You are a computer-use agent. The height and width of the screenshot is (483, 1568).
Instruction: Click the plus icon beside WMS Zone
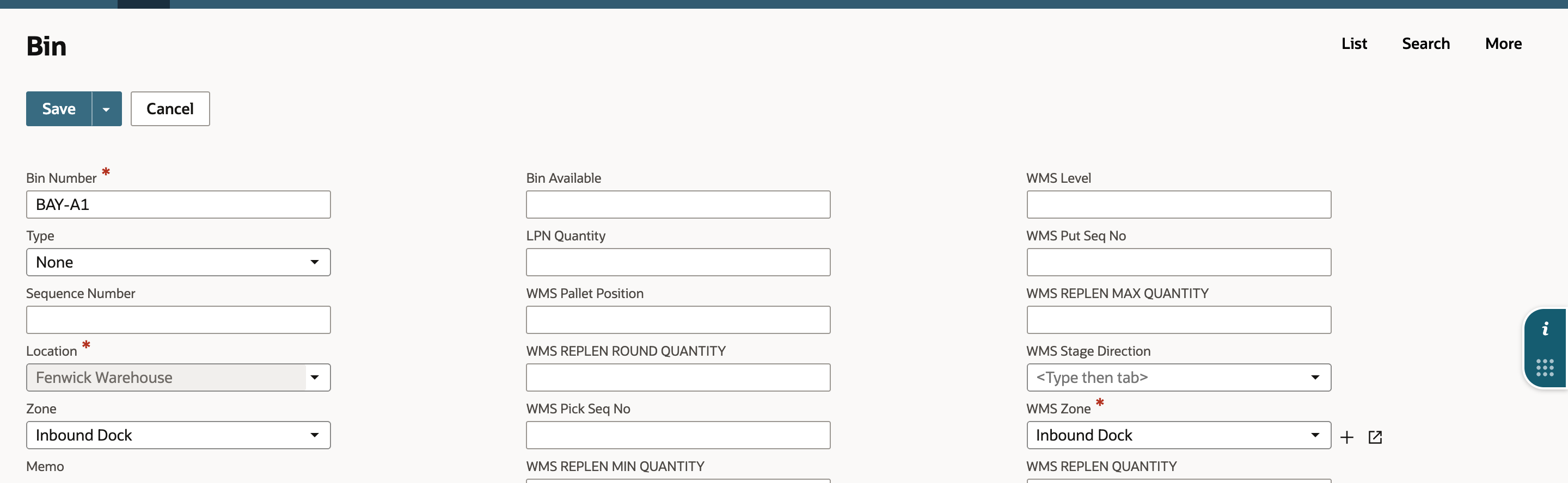(1346, 437)
